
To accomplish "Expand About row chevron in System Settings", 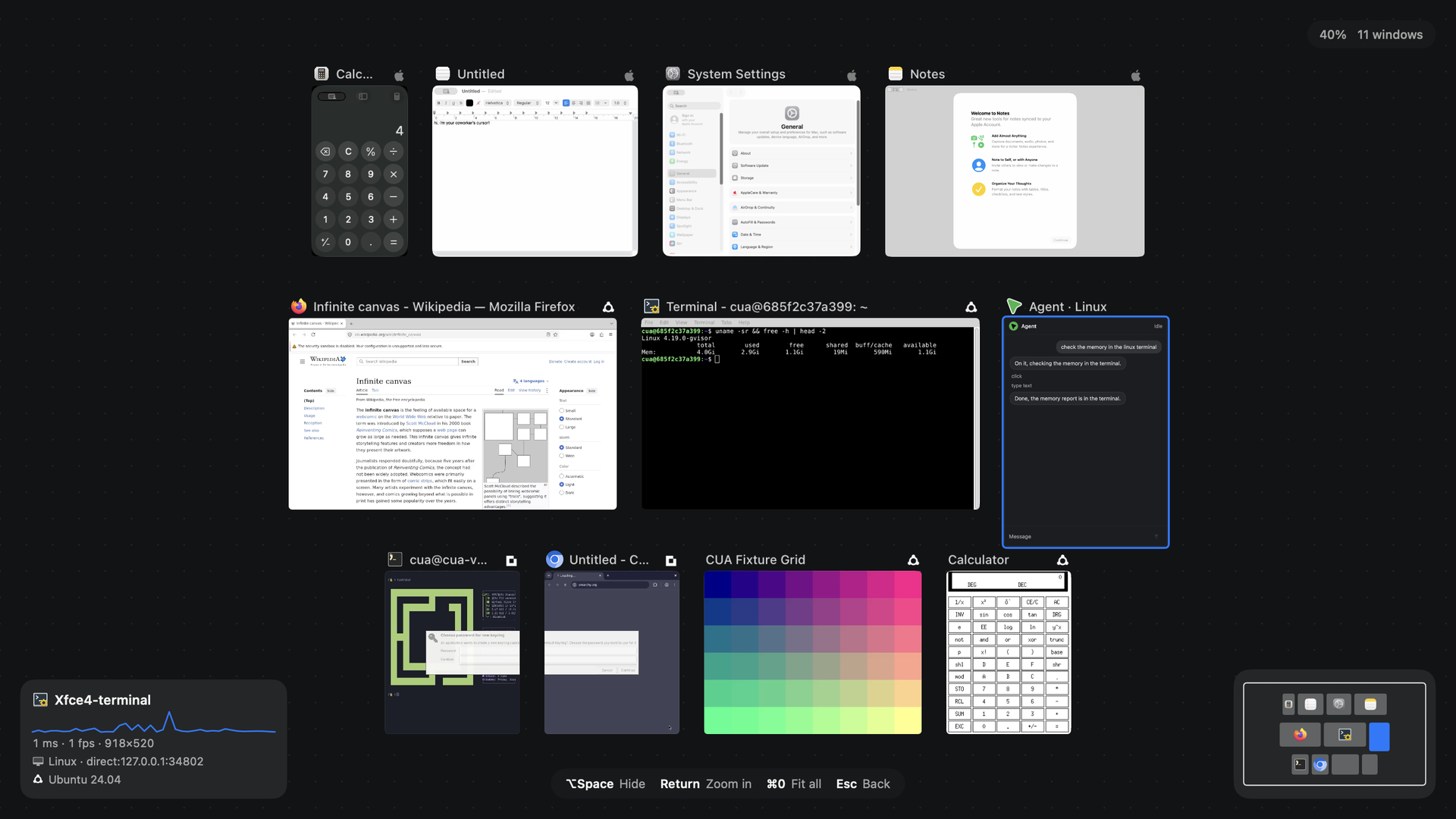I will (851, 153).
